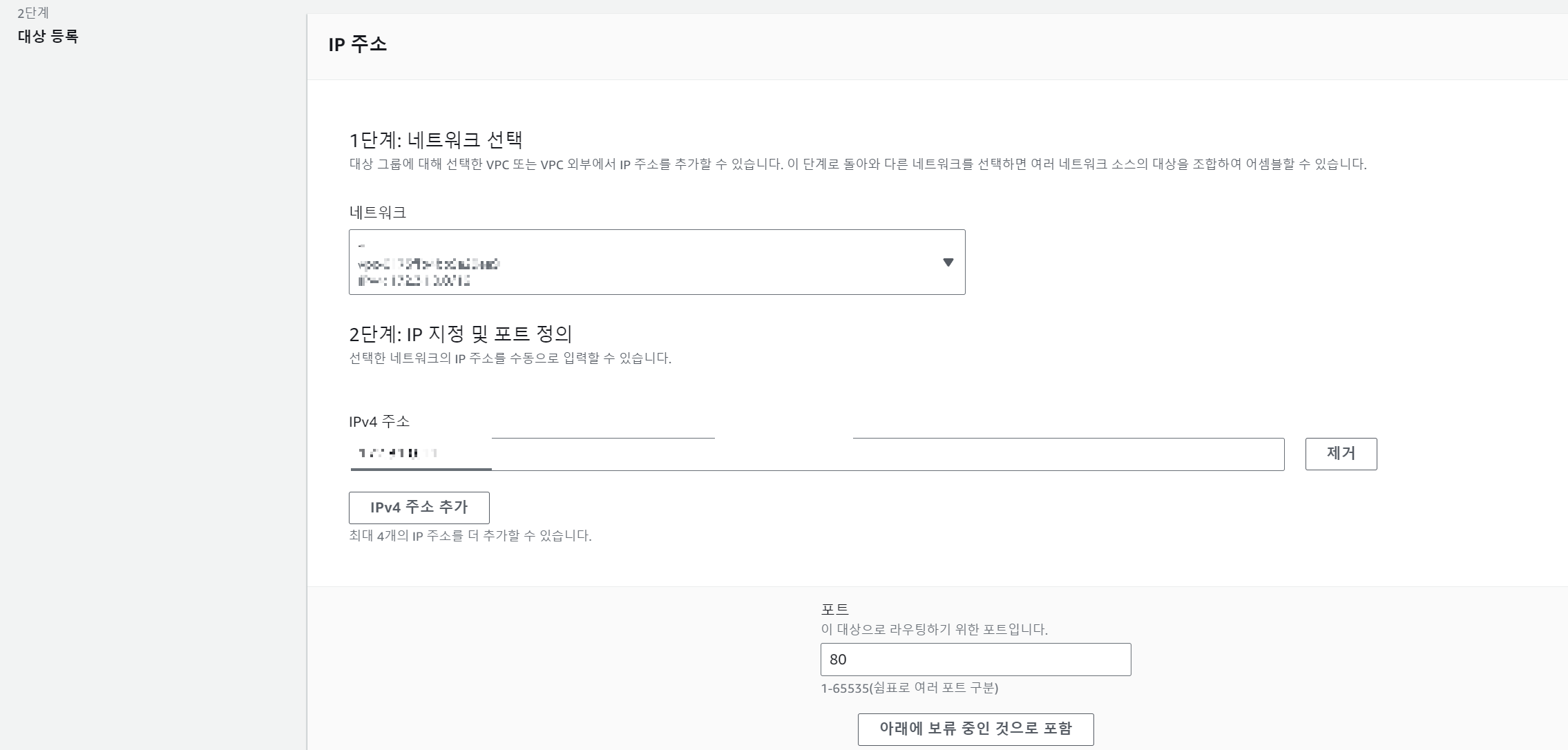Image resolution: width=1568 pixels, height=750 pixels.
Task: Click the 2단계: IP 지정 및 포트 정의 heading
Action: click(x=460, y=334)
